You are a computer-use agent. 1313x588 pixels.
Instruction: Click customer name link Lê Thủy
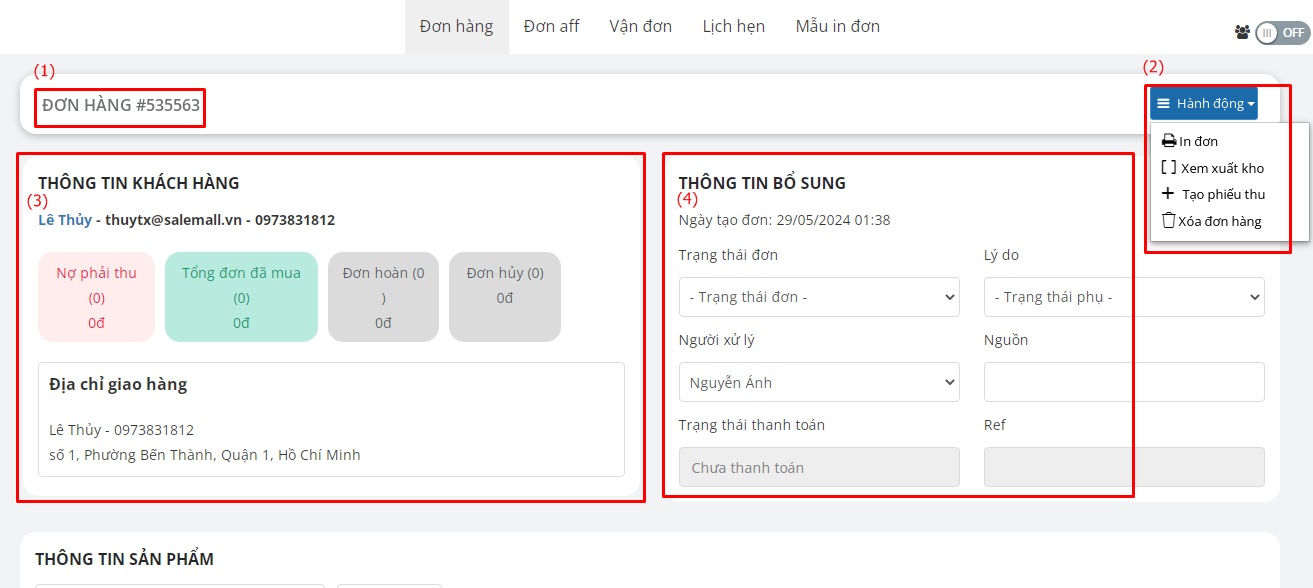(x=65, y=220)
